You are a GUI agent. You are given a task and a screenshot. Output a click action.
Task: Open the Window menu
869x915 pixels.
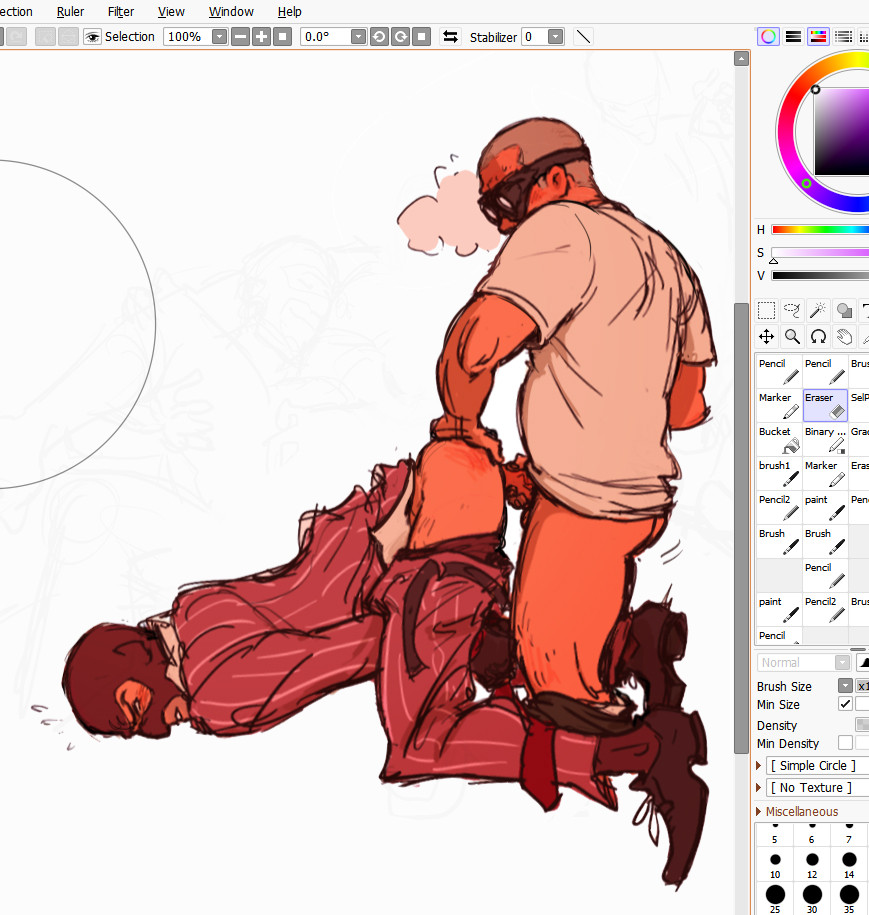[230, 12]
